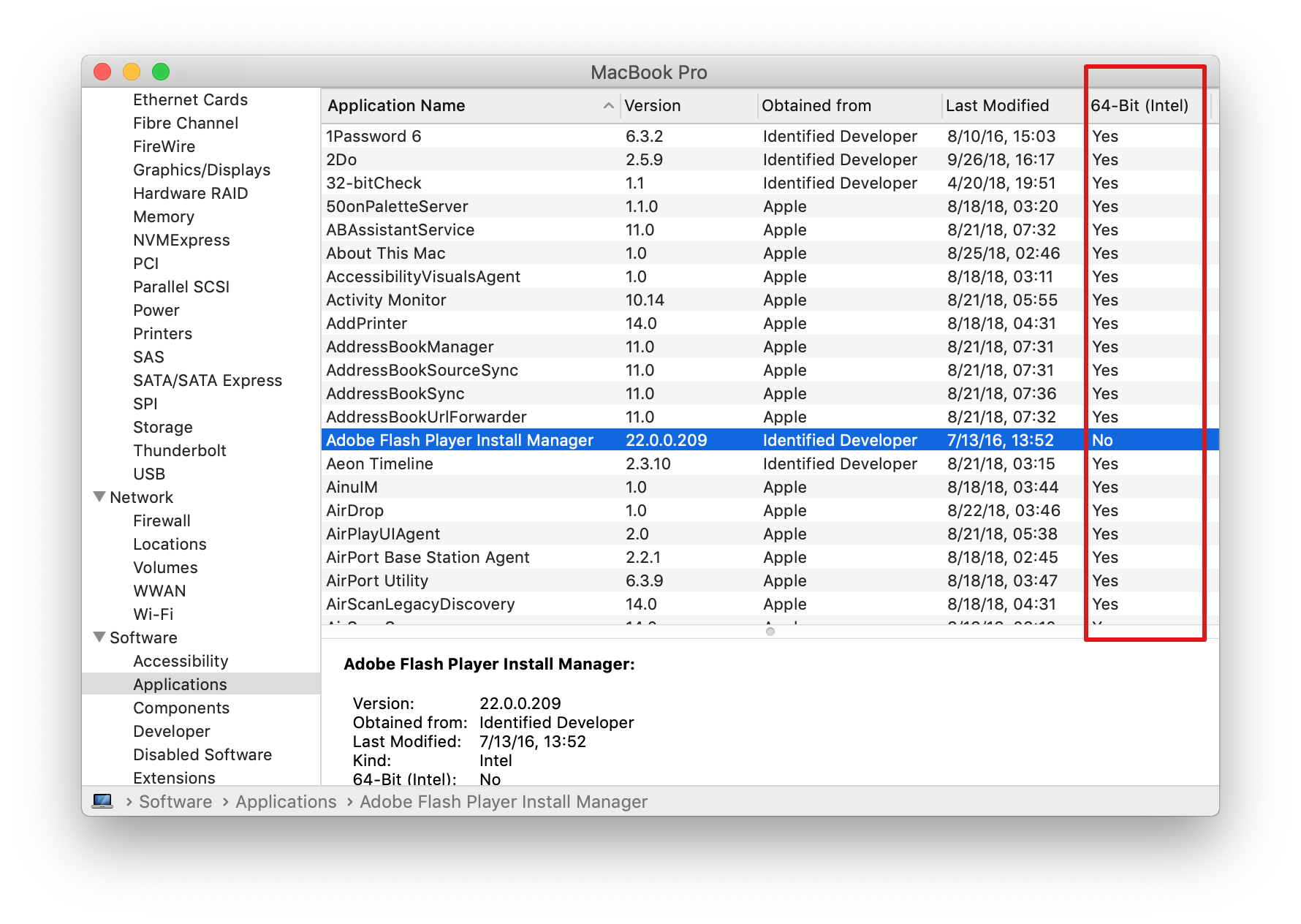
Task: Select the 1Password 6 row
Action: point(770,136)
